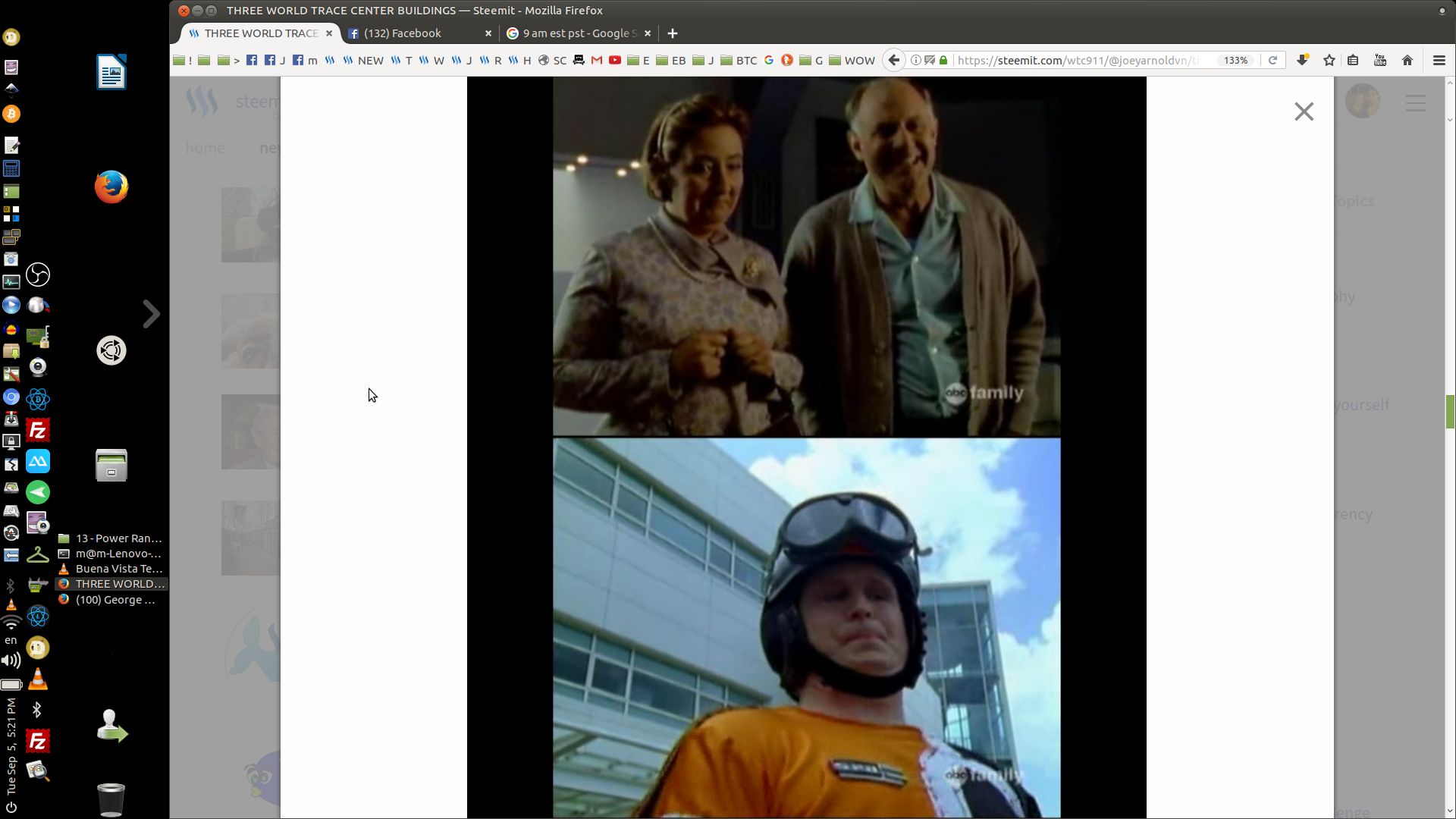Select THREE WORLD... Firefox window entry
This screenshot has width=1456, height=819.
(111, 584)
